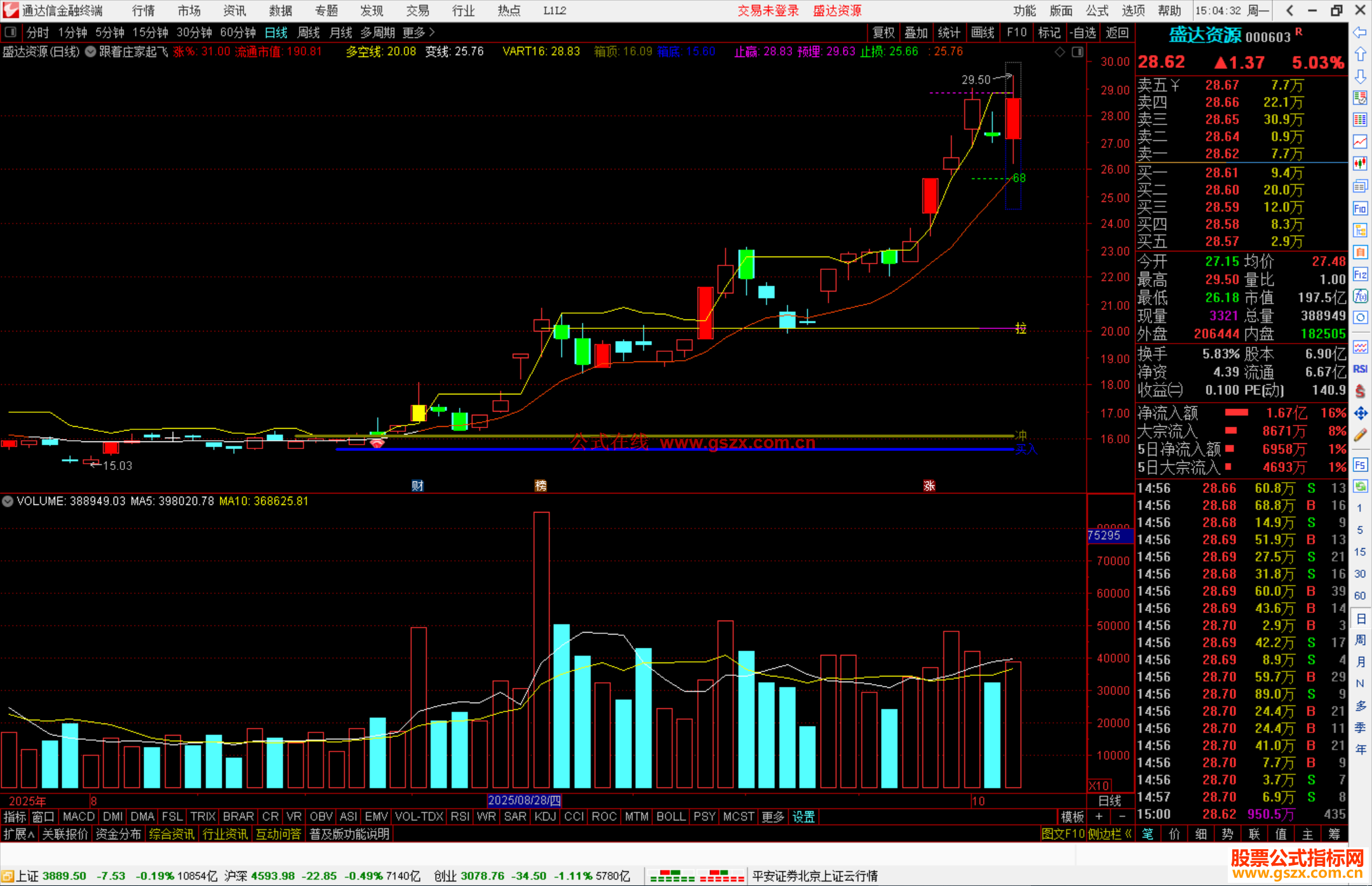Collapse the 侧边栏 sidebar
Screen dimensions: 1372x886
1109,834
